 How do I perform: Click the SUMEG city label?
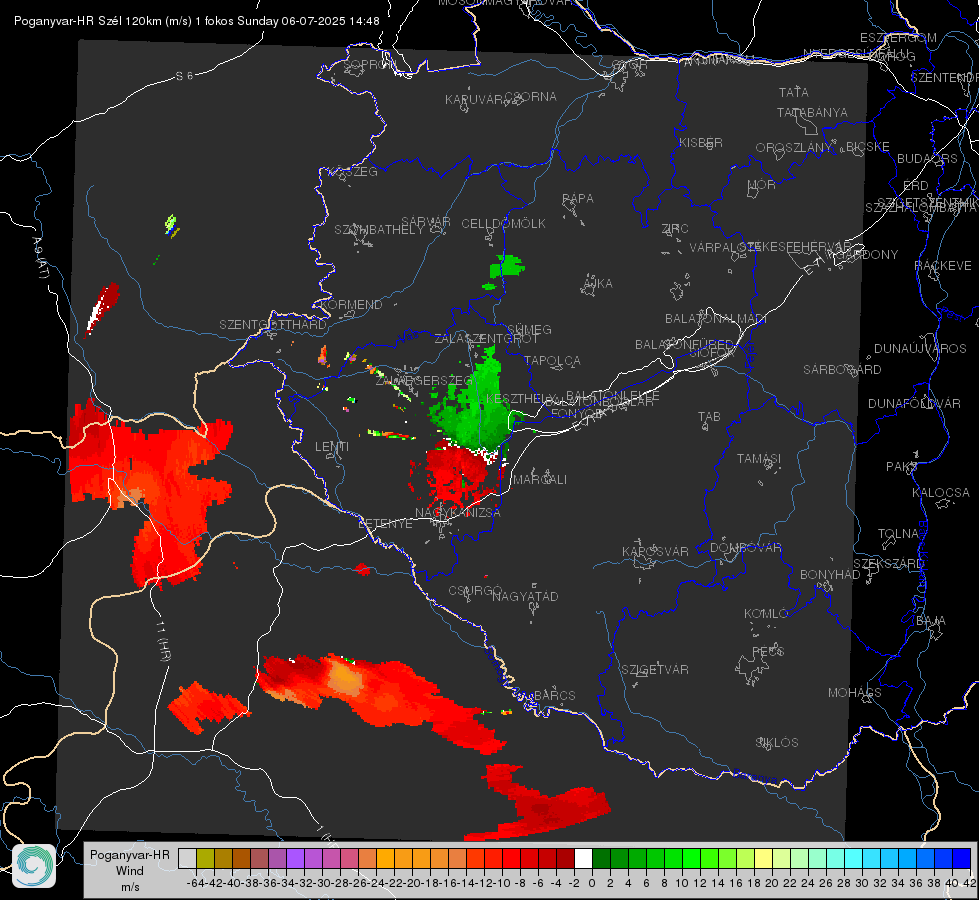[529, 329]
